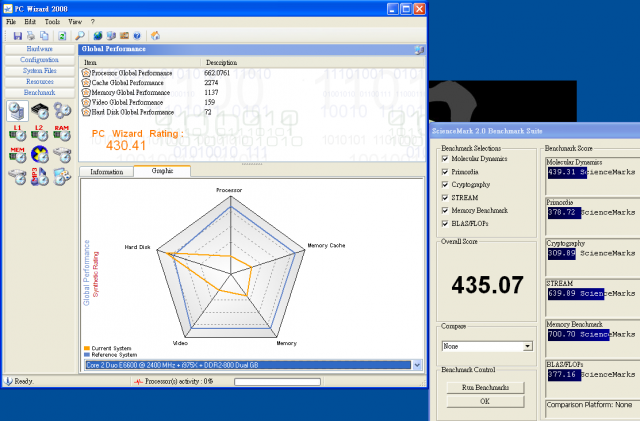Switch to the Graphic tab

click(x=162, y=171)
